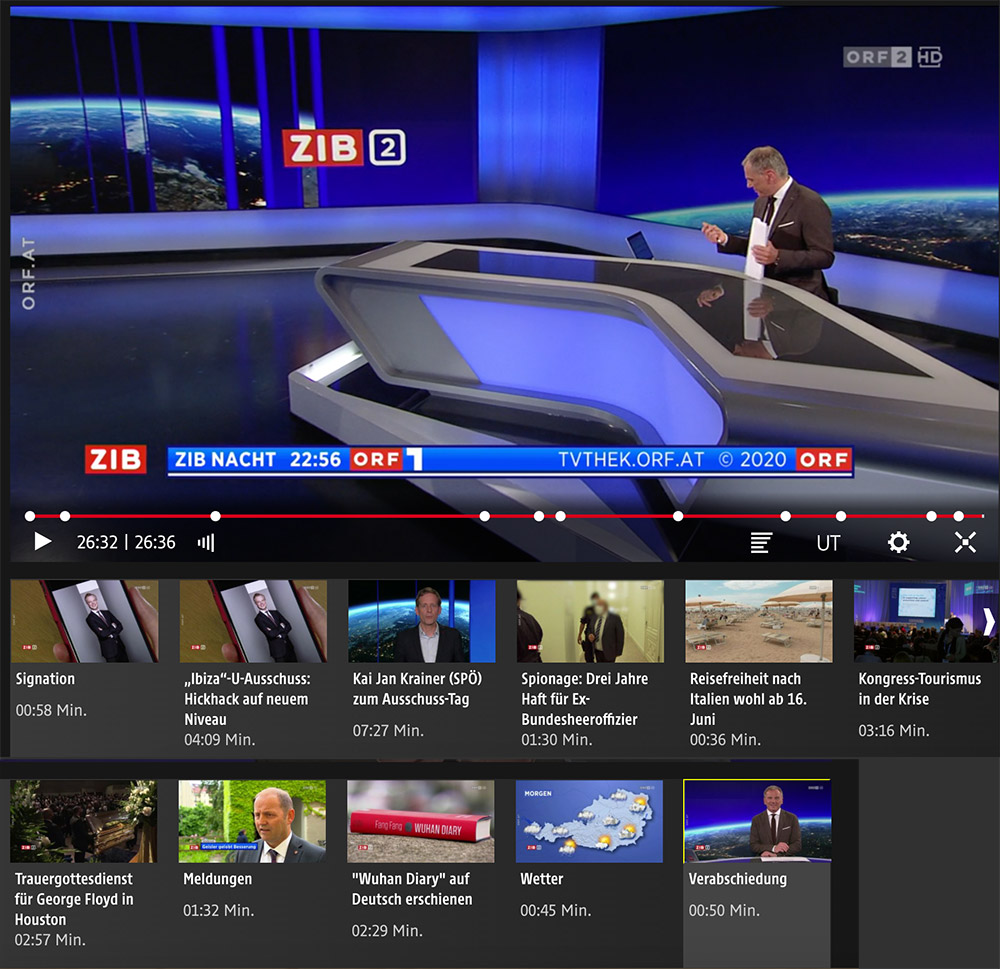Jump to last timeline marker, Verabschiedung segment
The width and height of the screenshot is (1000, 969).
pyautogui.click(x=959, y=516)
